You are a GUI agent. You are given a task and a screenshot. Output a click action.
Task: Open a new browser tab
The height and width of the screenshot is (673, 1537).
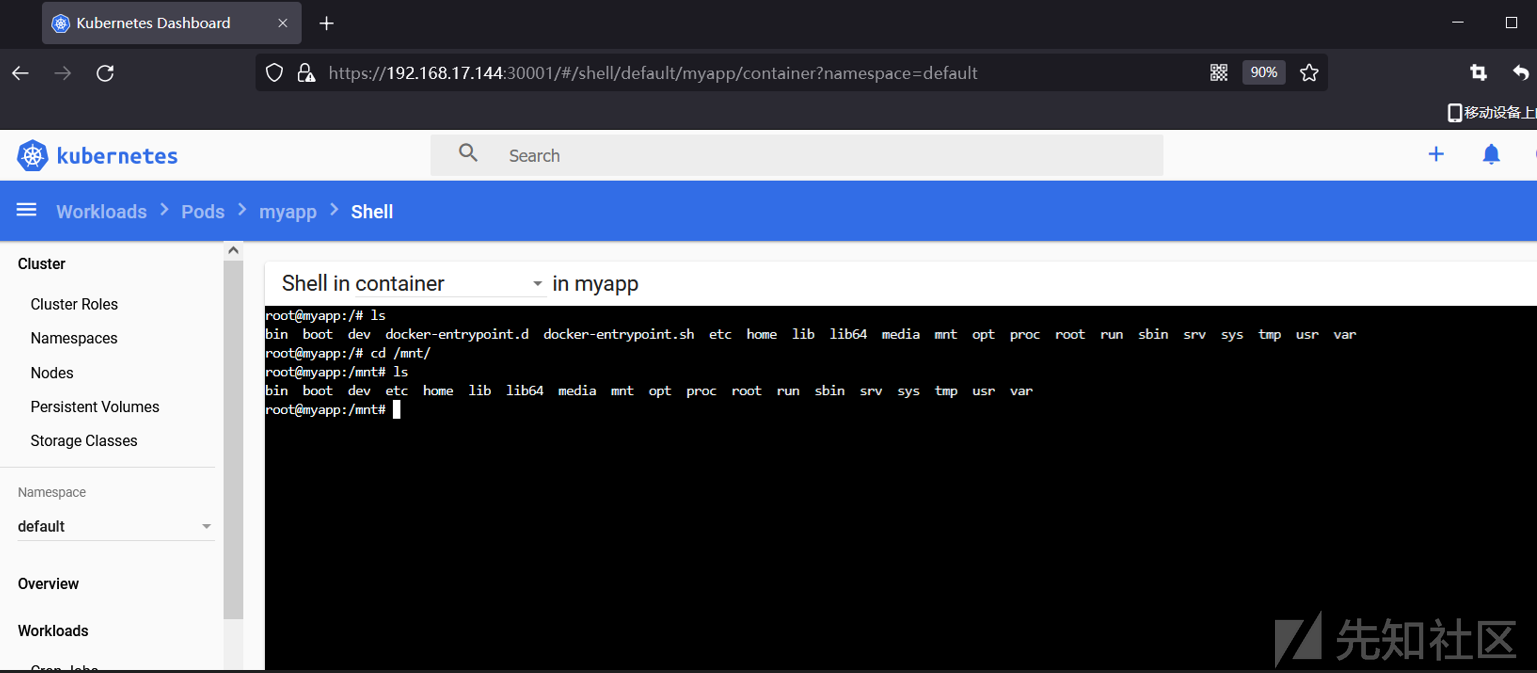(326, 23)
